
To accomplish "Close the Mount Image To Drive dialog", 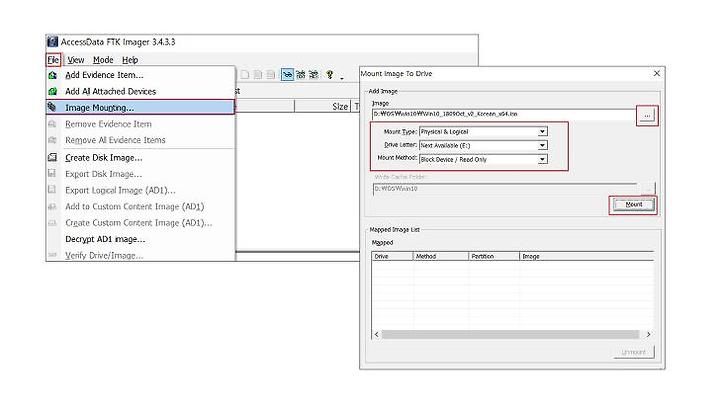I will coord(657,73).
